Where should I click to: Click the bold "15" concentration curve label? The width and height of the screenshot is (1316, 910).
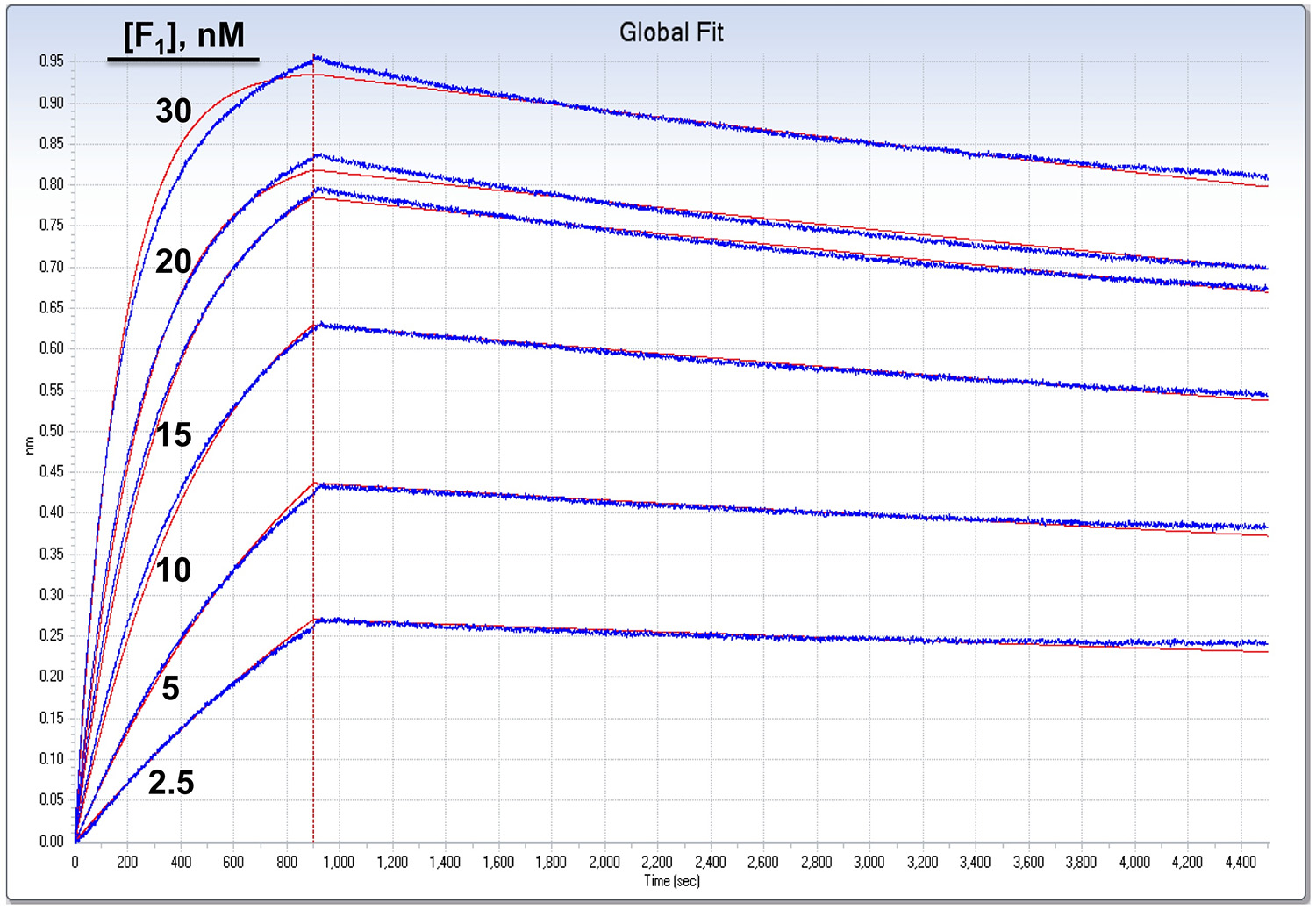tap(174, 434)
